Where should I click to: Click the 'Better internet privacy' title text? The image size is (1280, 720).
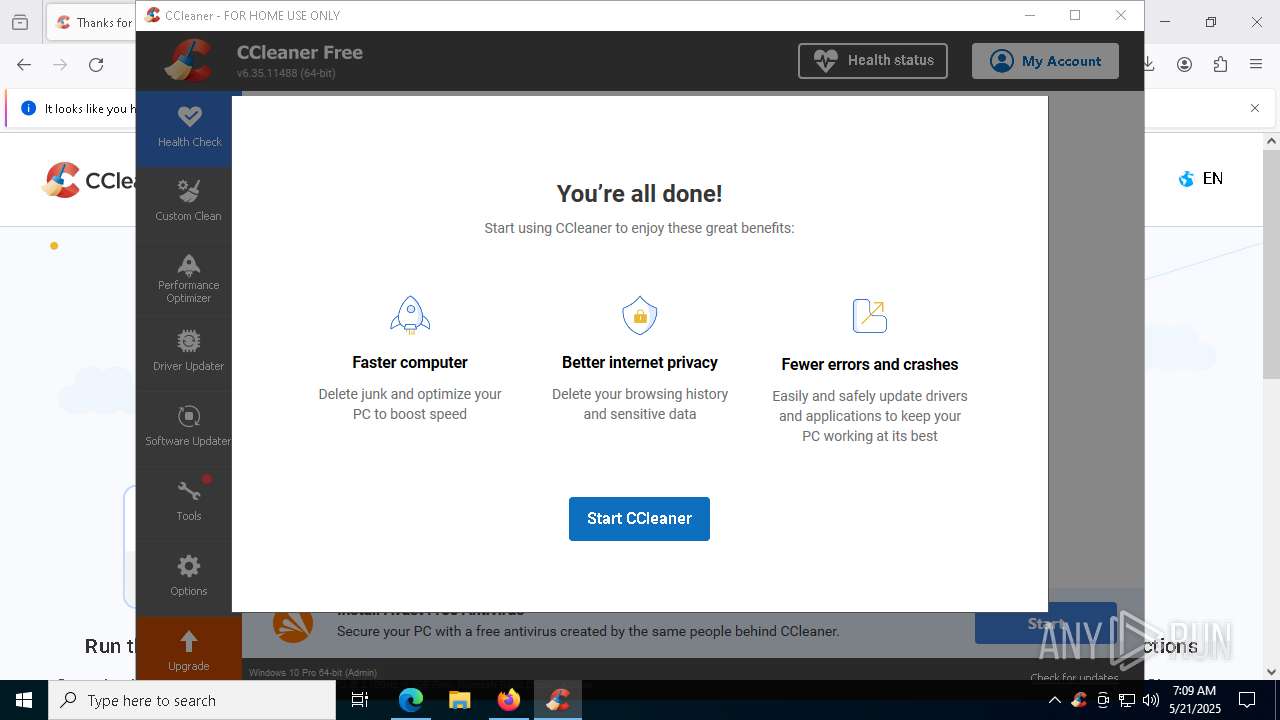pyautogui.click(x=640, y=362)
